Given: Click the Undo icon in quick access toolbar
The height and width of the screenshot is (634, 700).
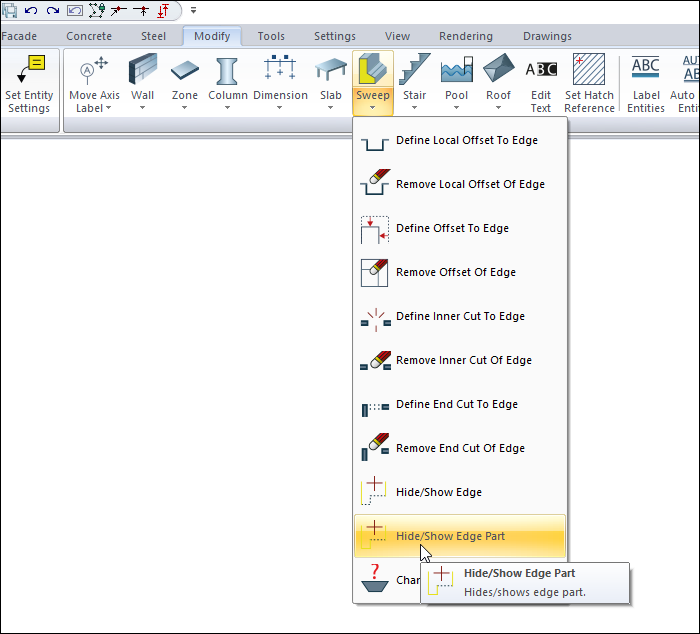Looking at the screenshot, I should click(x=31, y=10).
